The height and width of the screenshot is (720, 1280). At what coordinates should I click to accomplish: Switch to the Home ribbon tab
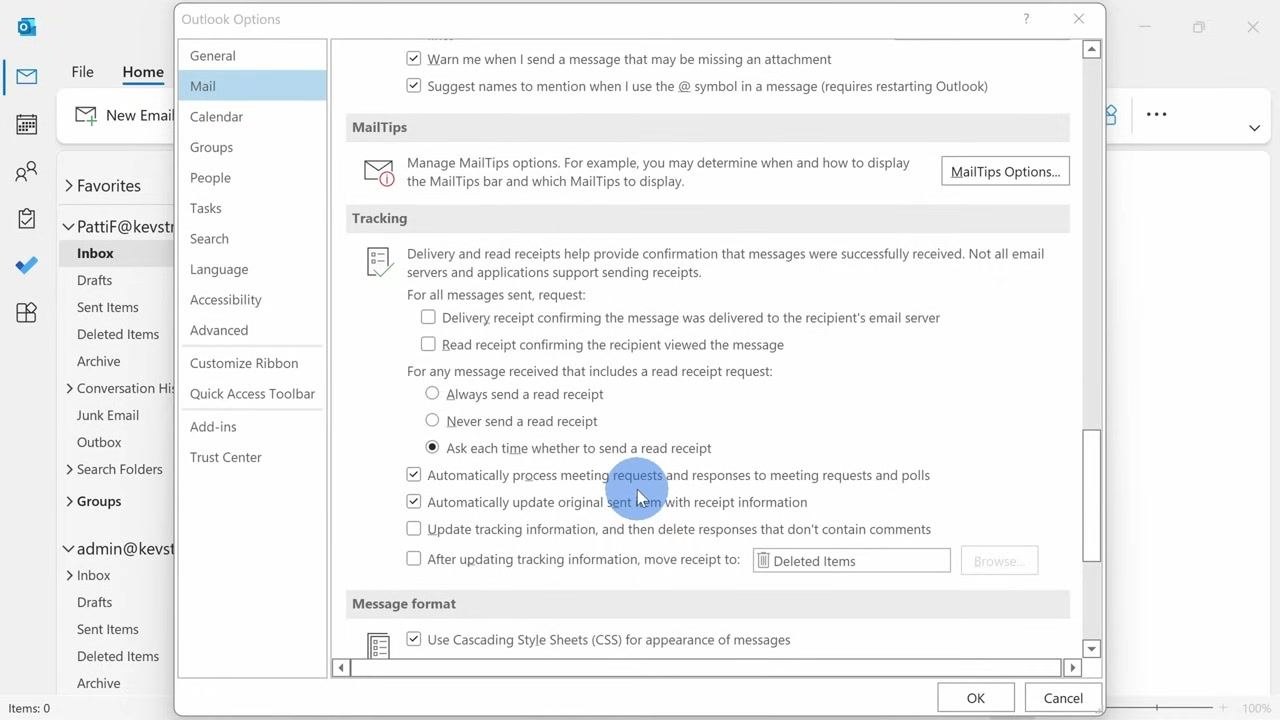143,72
